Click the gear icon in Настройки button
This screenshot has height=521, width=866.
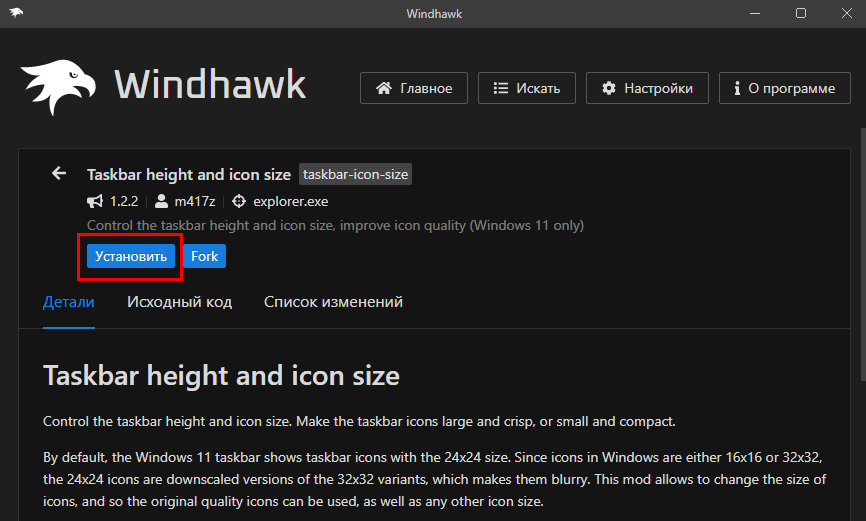pyautogui.click(x=609, y=88)
